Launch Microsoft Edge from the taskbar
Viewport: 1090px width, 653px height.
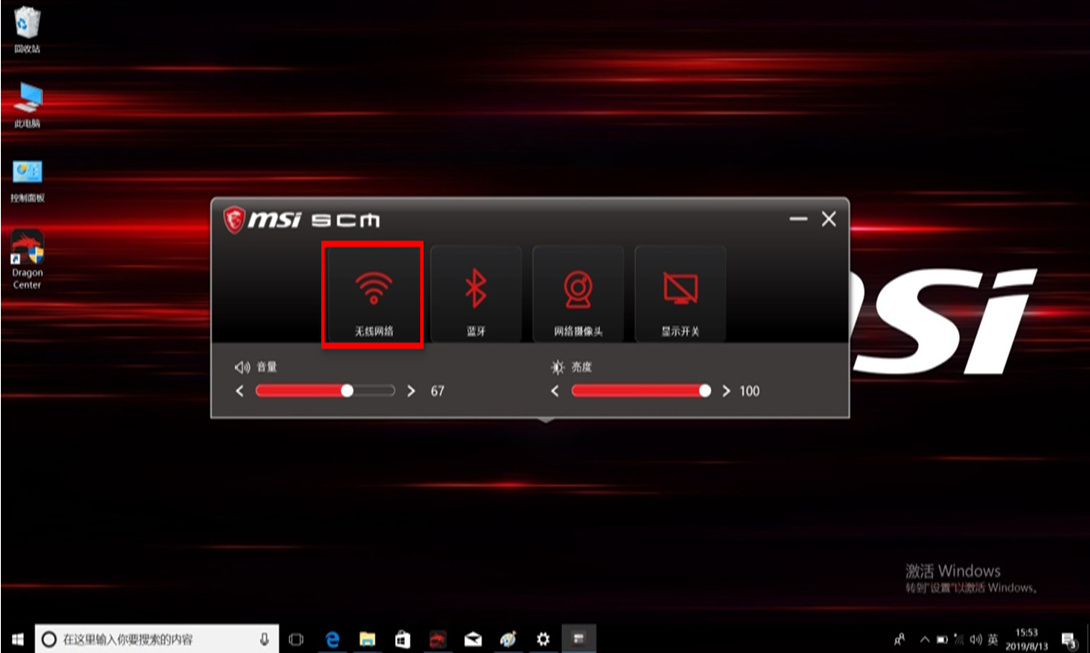(x=332, y=638)
